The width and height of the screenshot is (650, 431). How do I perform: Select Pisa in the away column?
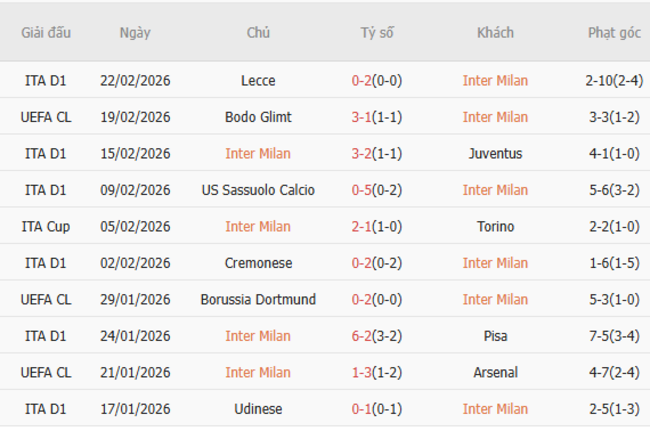pos(495,336)
